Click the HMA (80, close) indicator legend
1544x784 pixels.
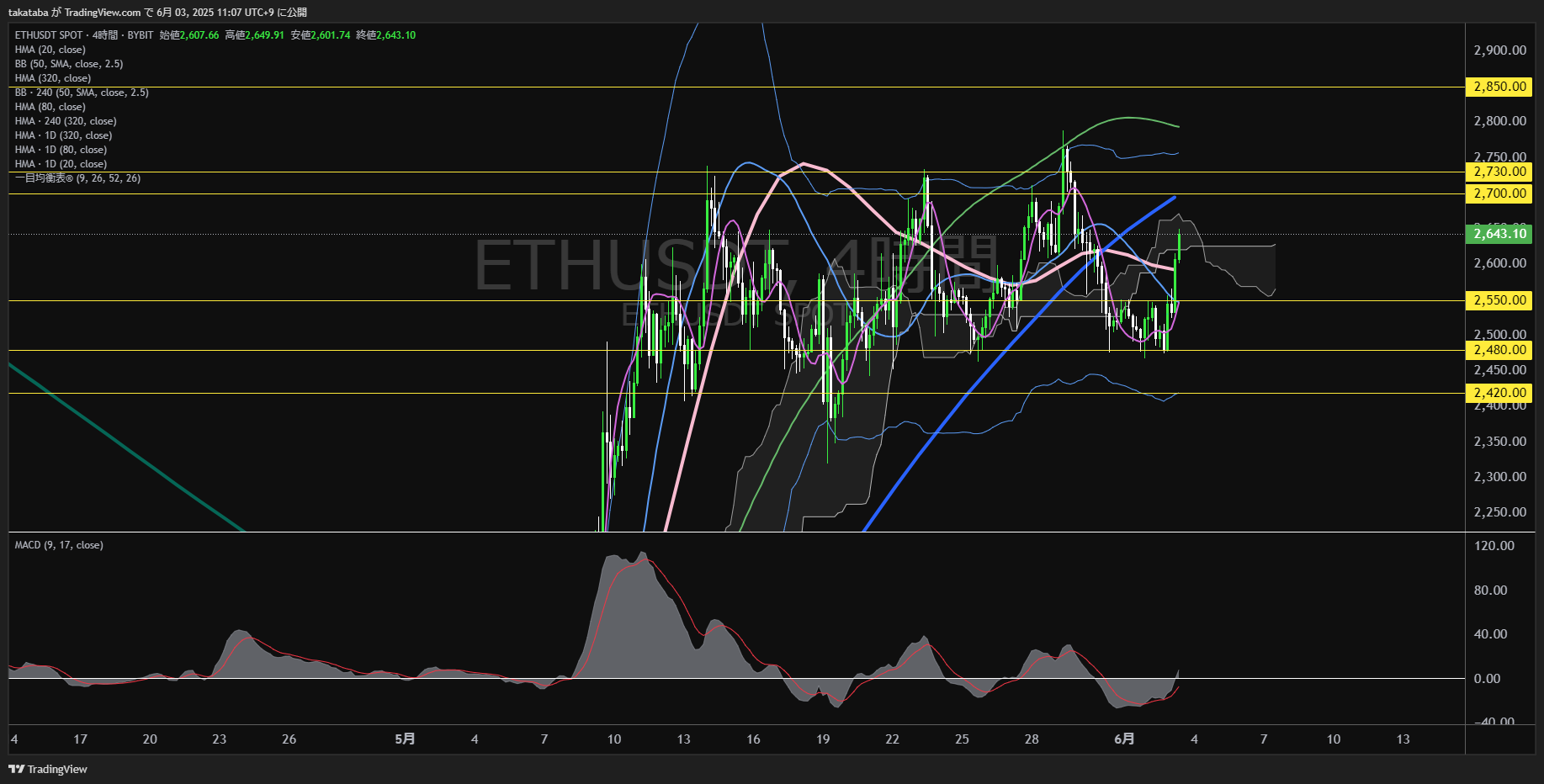point(50,107)
